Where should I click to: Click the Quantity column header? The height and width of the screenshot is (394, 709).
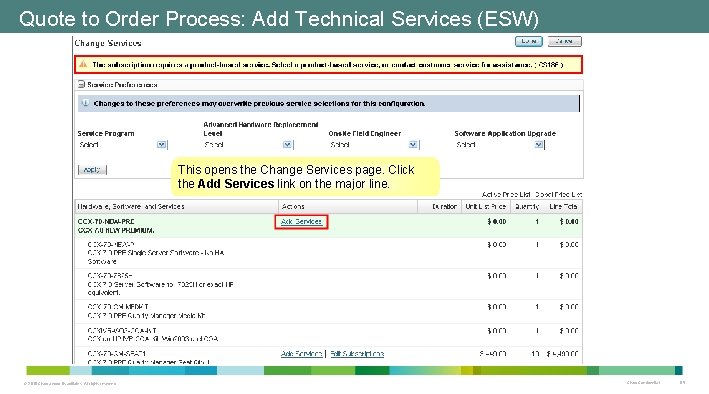[527, 206]
